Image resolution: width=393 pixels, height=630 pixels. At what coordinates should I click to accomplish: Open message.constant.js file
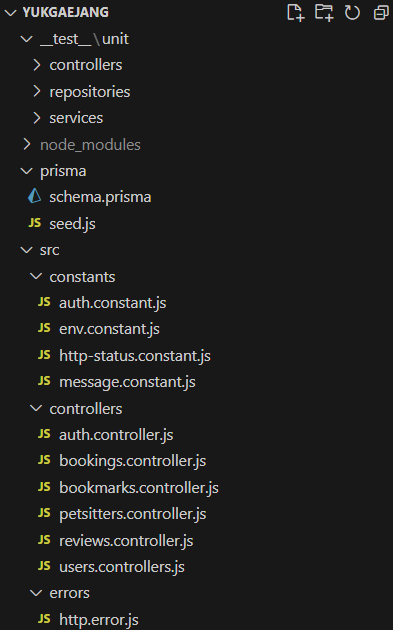point(127,382)
